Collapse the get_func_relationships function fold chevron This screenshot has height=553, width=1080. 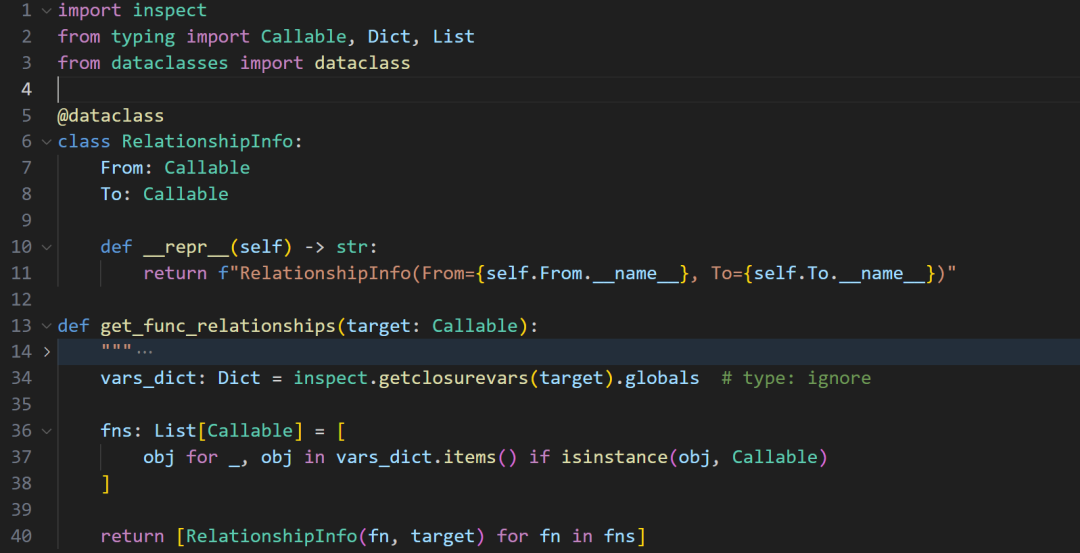pos(46,326)
